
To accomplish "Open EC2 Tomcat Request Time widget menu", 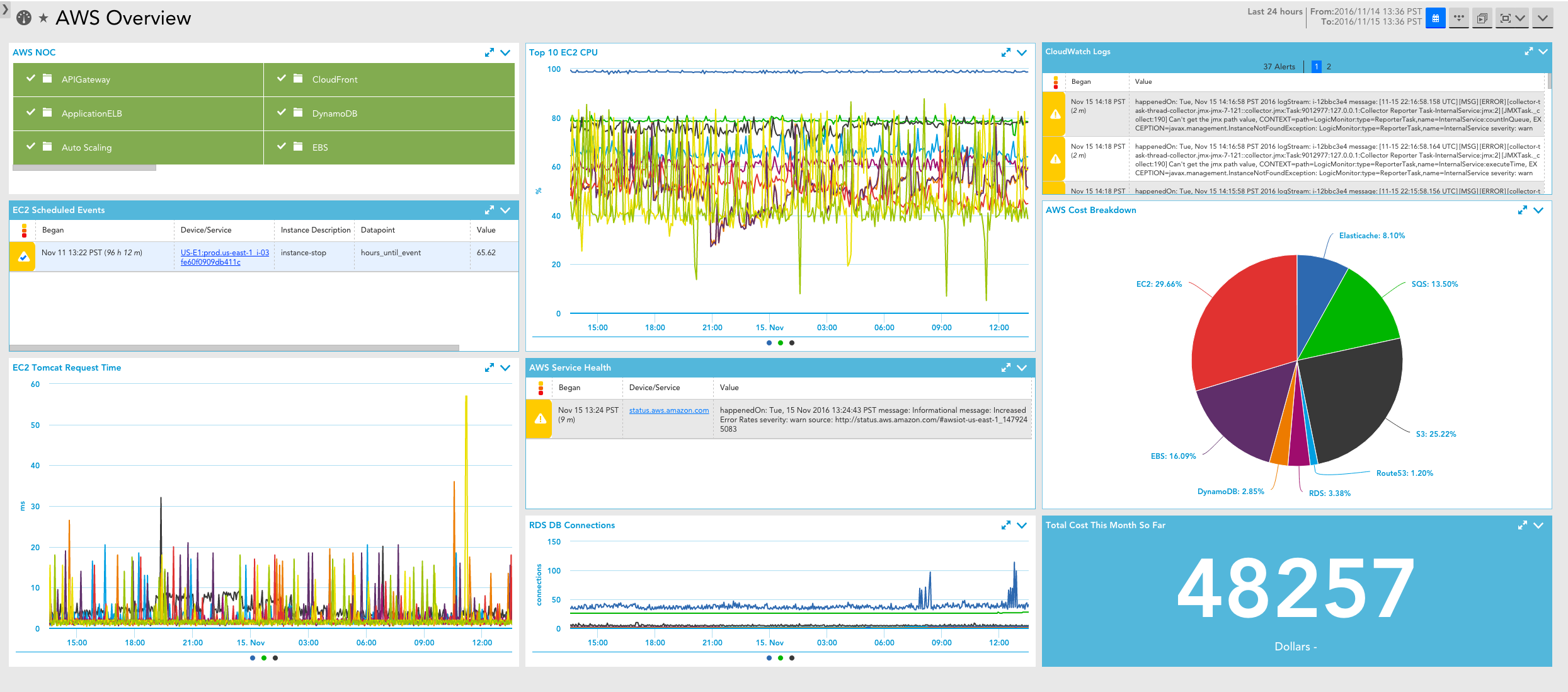I will [505, 367].
